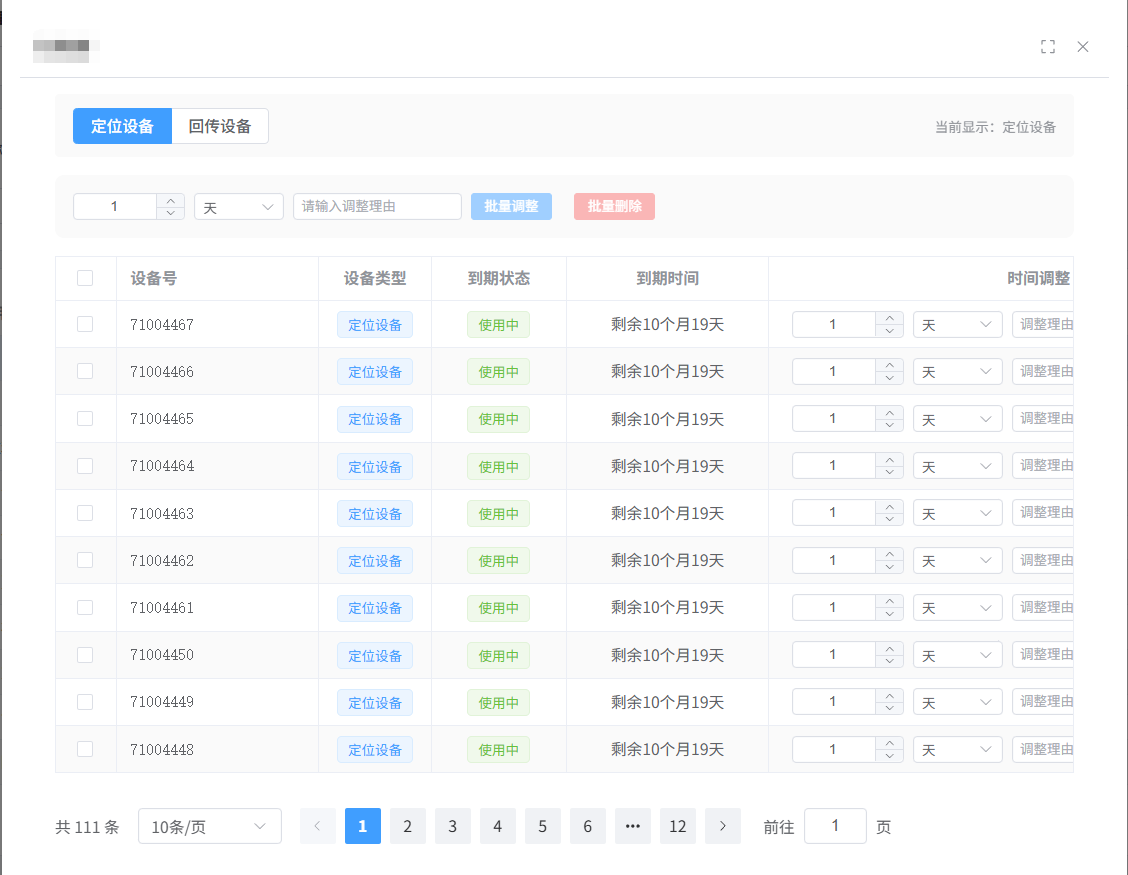This screenshot has width=1128, height=875.
Task: Select the checkbox for device 71004465
Action: tap(85, 418)
